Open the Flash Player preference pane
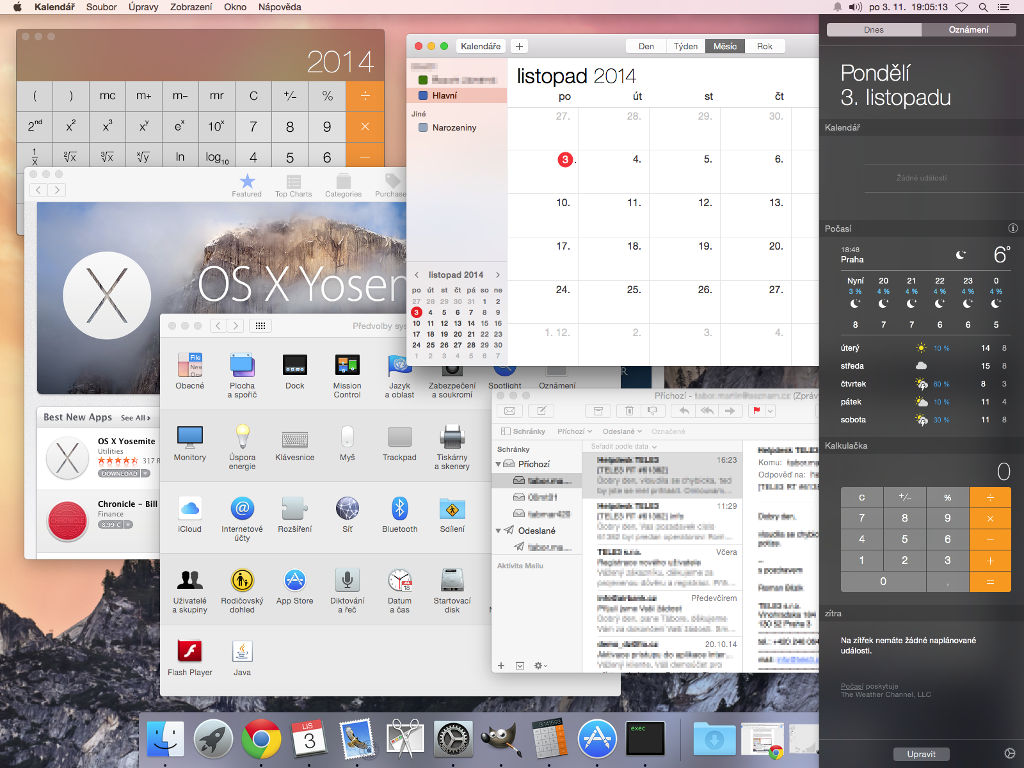 tap(190, 658)
